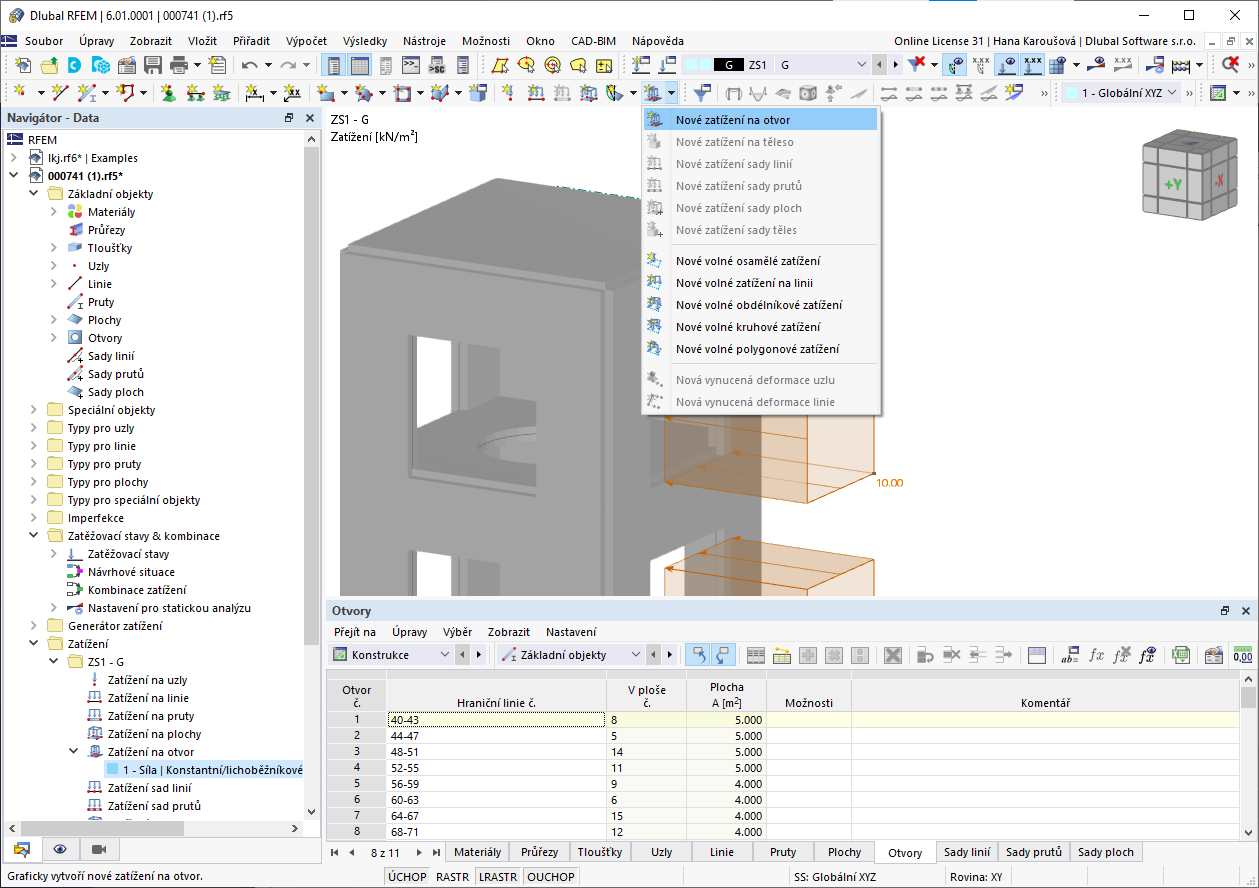Click the new opening load toolbar icon
Viewport: 1259px width, 888px height.
(654, 93)
